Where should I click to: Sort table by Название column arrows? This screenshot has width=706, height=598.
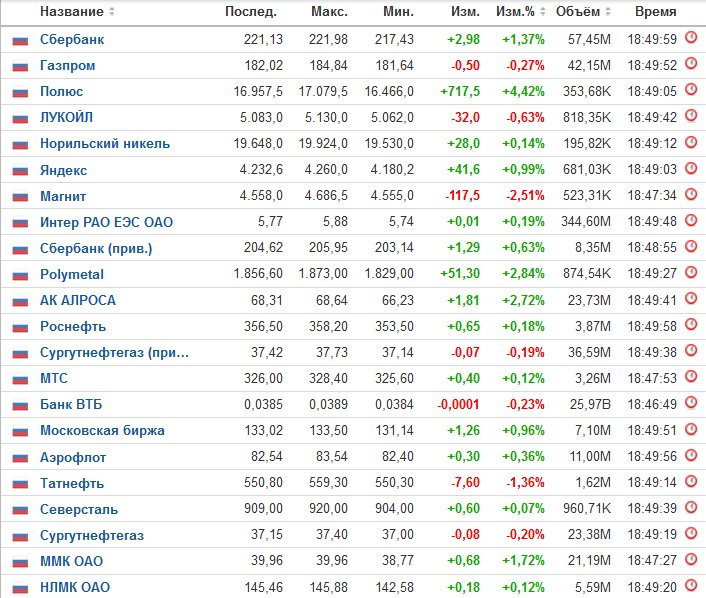click(x=112, y=12)
